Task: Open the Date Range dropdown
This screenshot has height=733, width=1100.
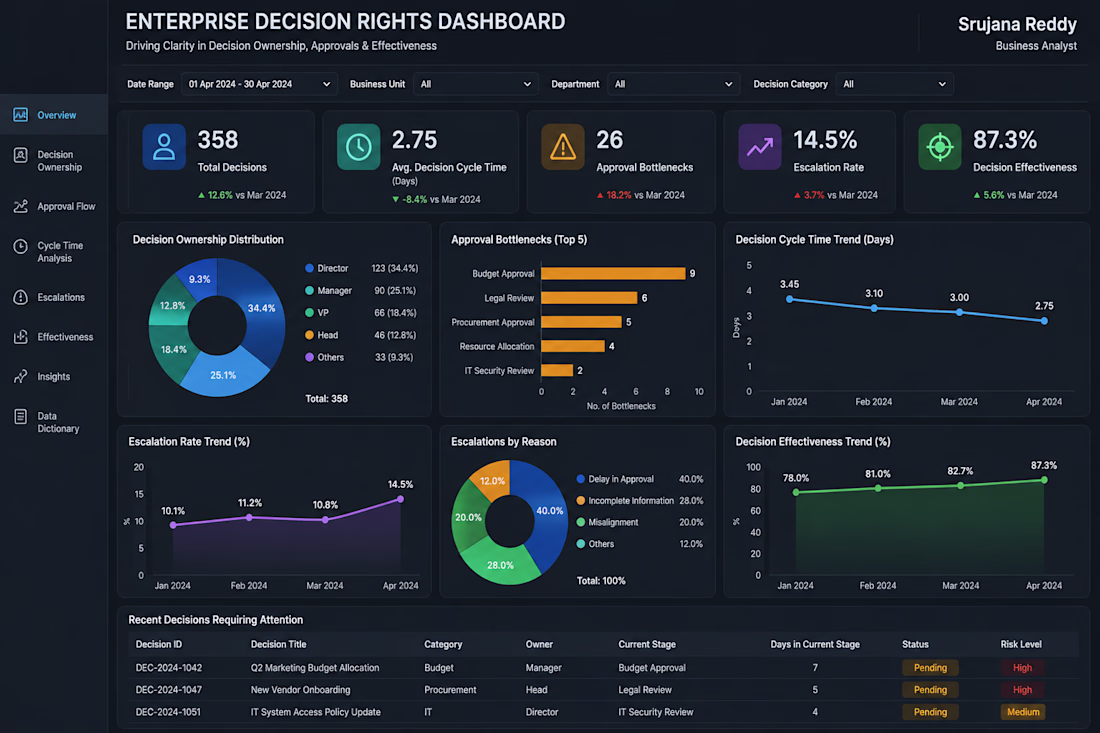Action: click(259, 84)
